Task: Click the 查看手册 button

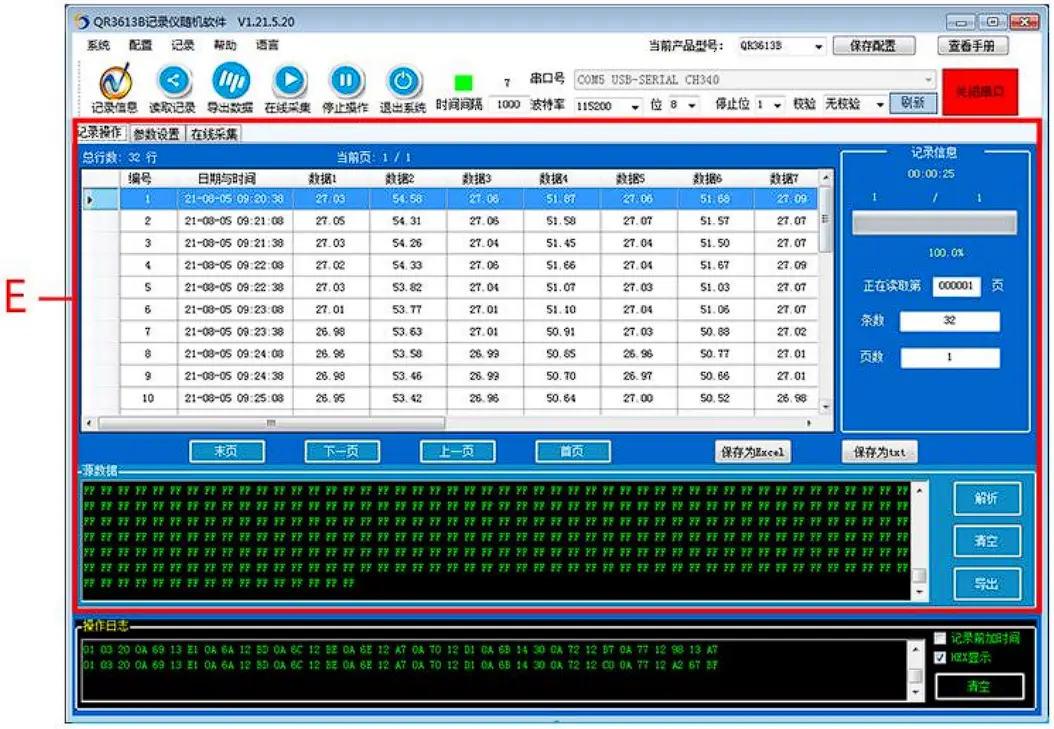Action: [x=971, y=46]
